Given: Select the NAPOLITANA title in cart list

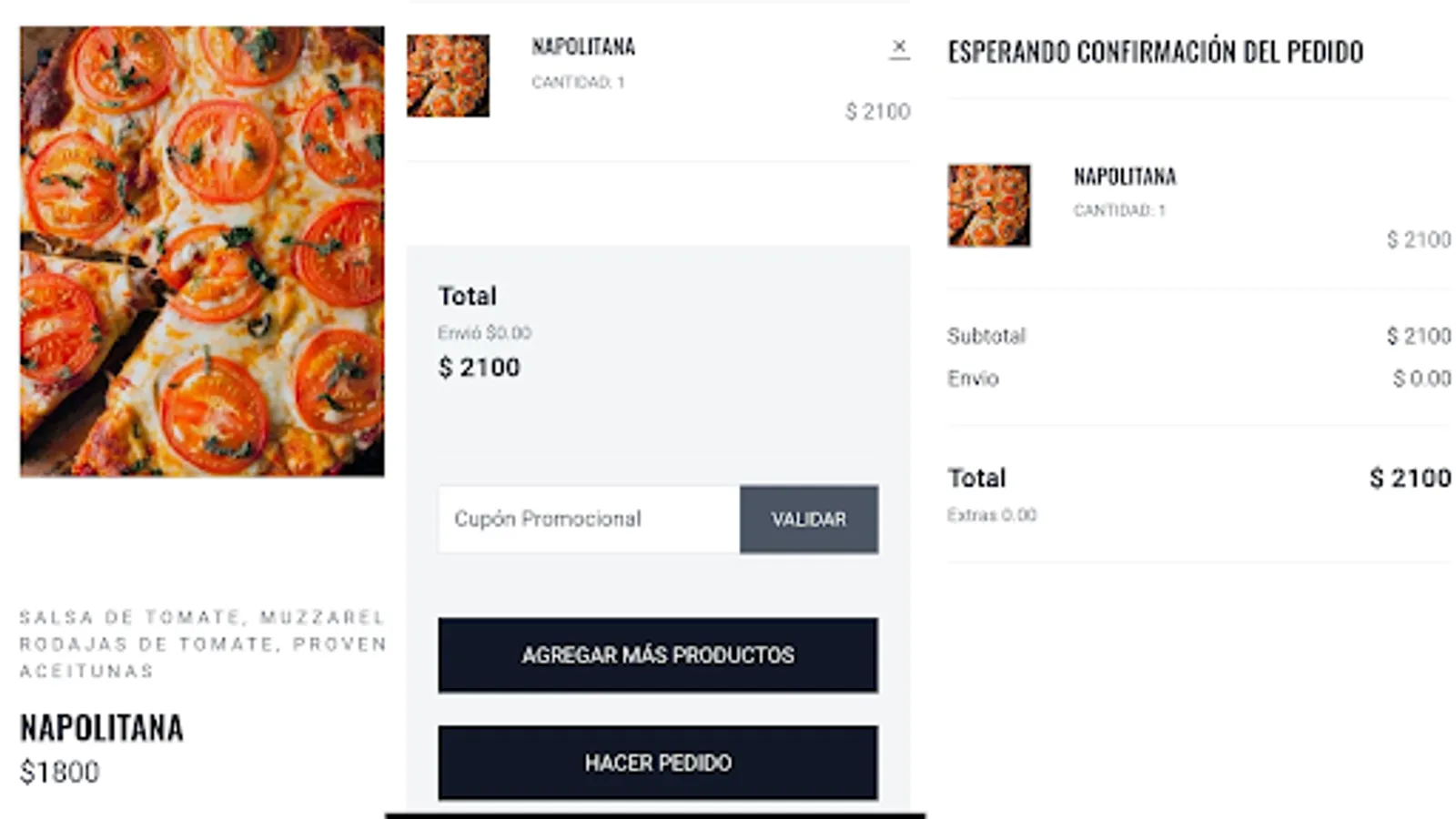Looking at the screenshot, I should click(x=583, y=46).
